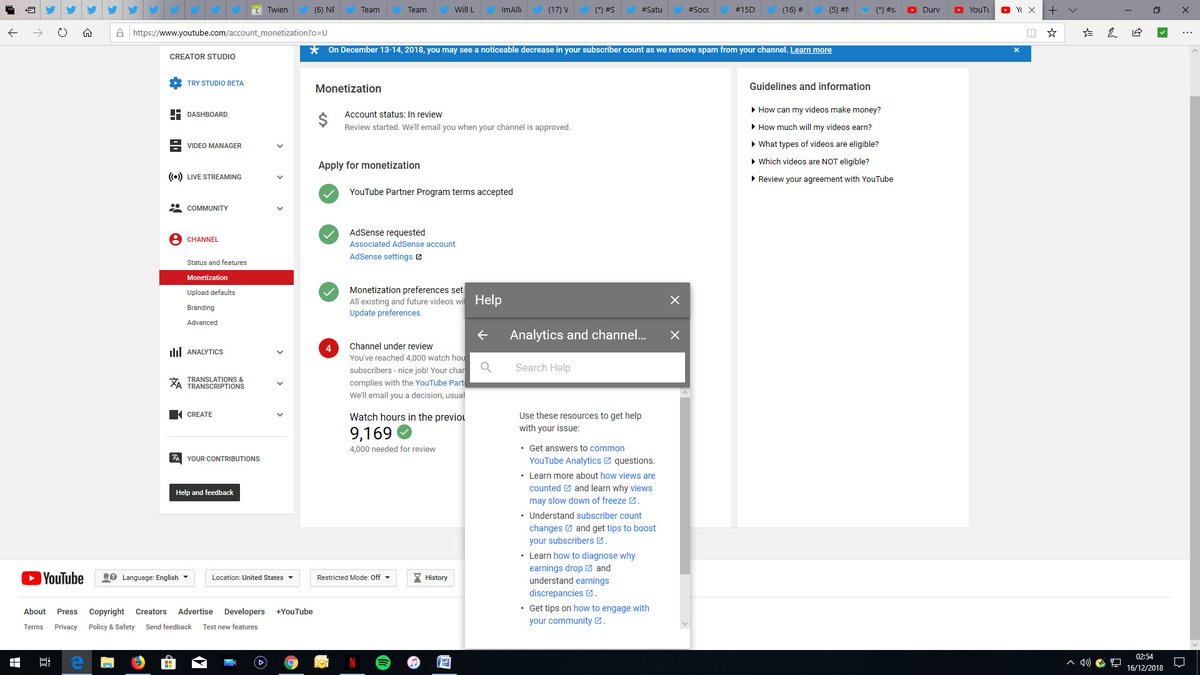Expand the Video Manager menu chevron
The image size is (1200, 675).
(280, 146)
